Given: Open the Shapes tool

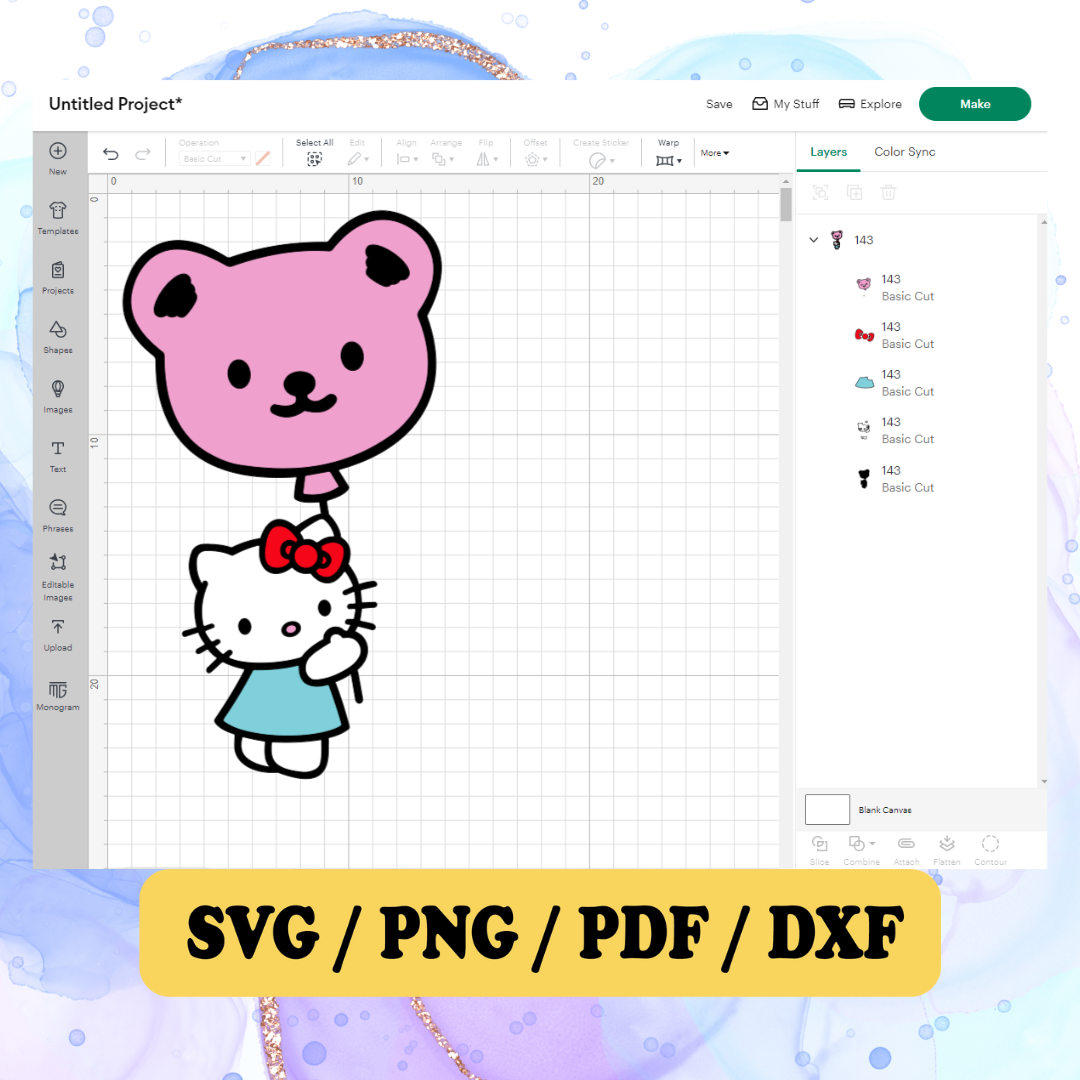Looking at the screenshot, I should click(x=58, y=337).
